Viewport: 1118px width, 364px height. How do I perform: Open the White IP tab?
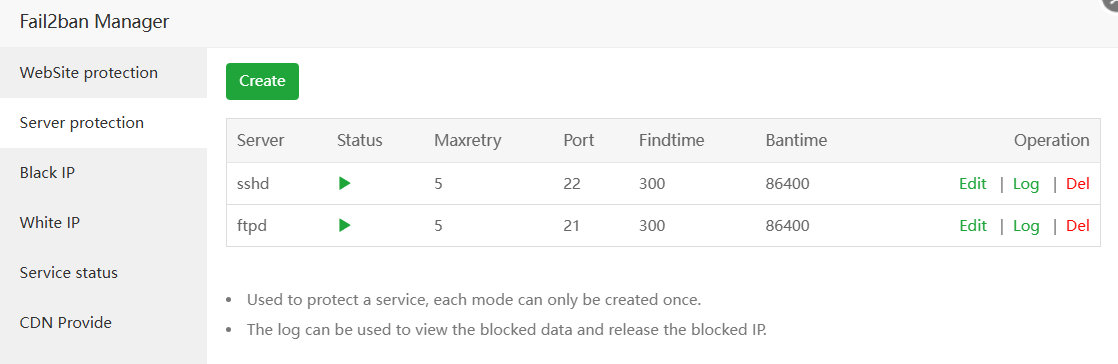click(103, 223)
